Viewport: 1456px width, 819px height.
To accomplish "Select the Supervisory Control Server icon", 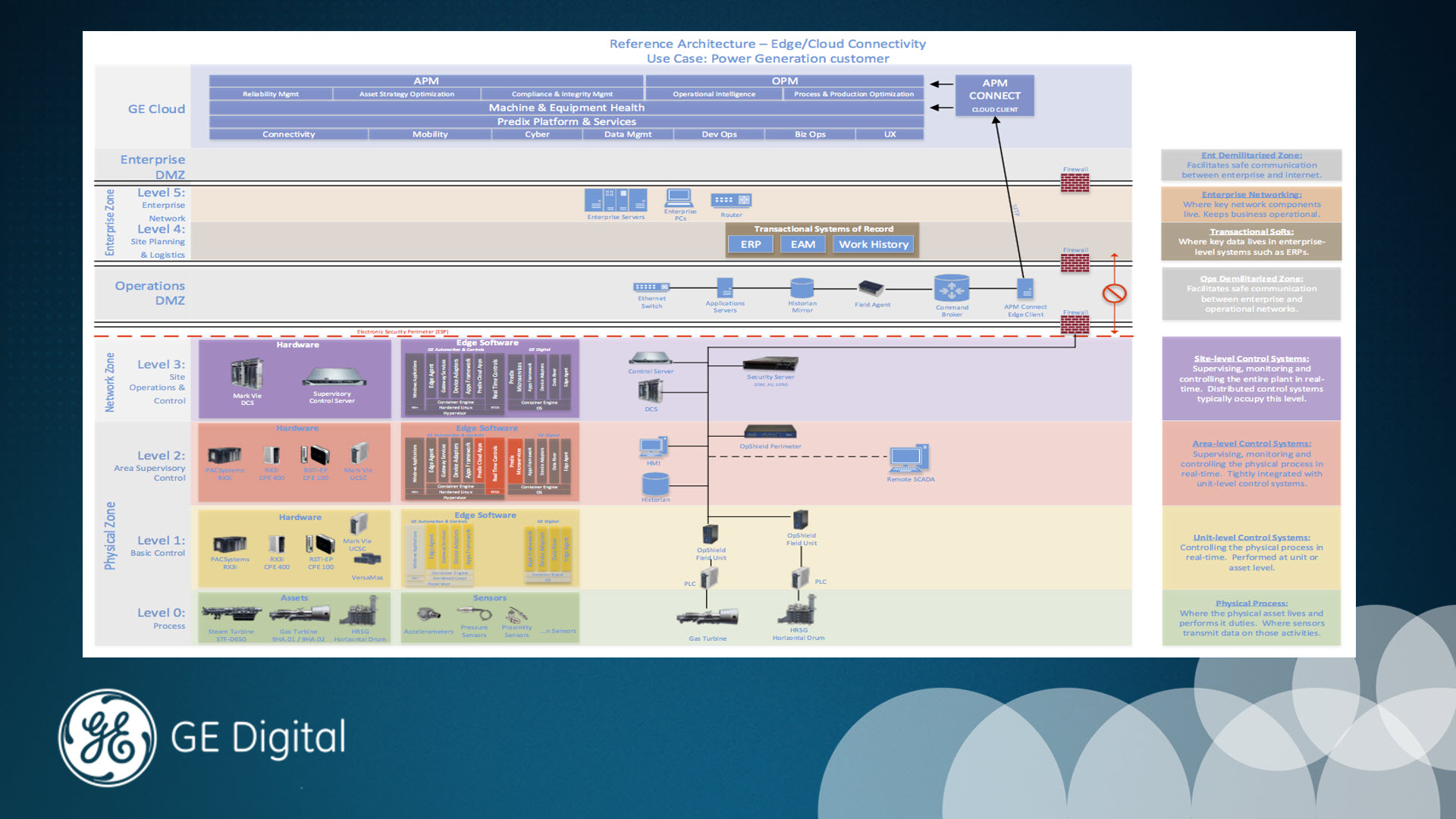I will pos(333,377).
